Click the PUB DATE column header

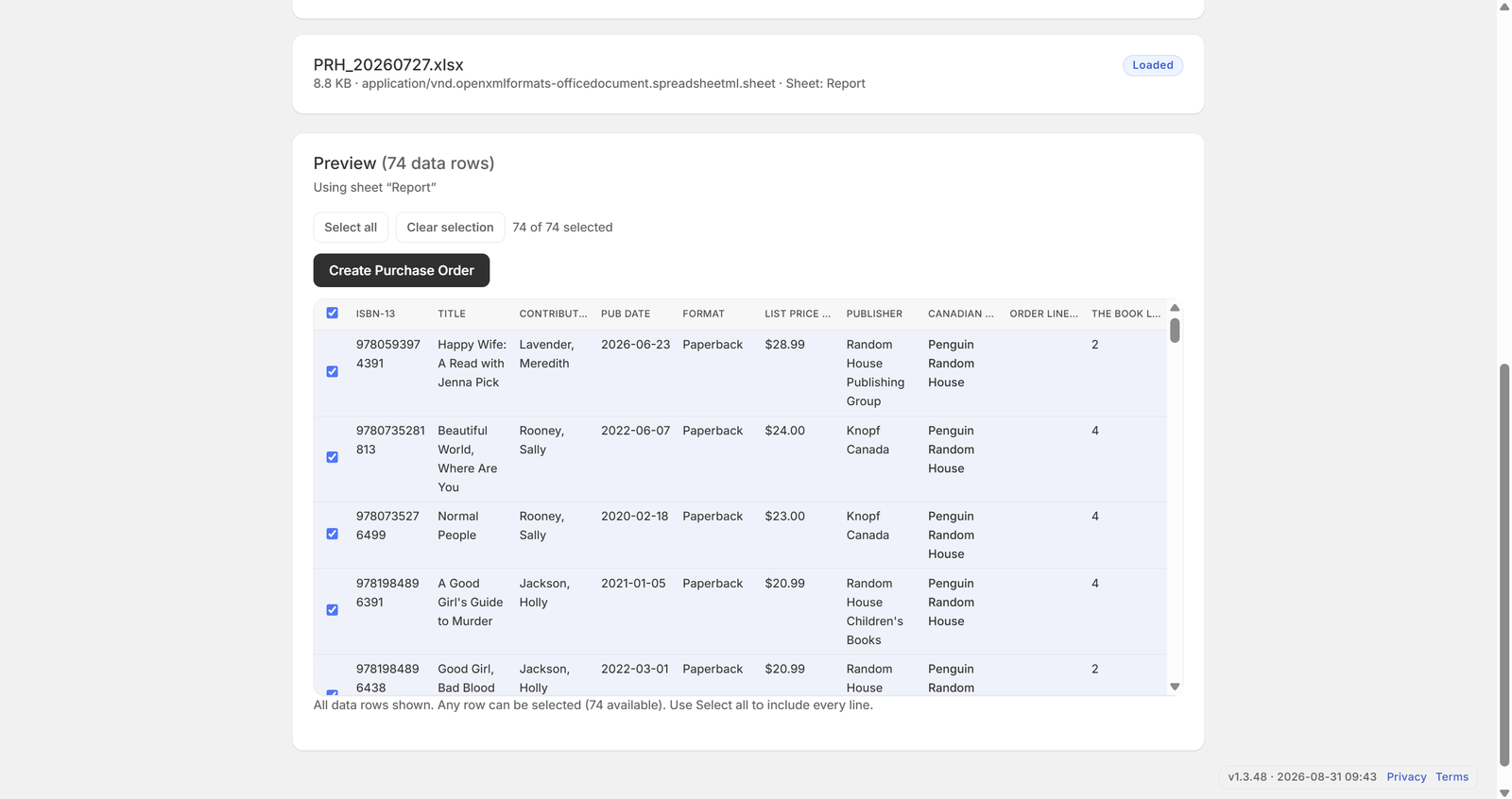pyautogui.click(x=626, y=314)
